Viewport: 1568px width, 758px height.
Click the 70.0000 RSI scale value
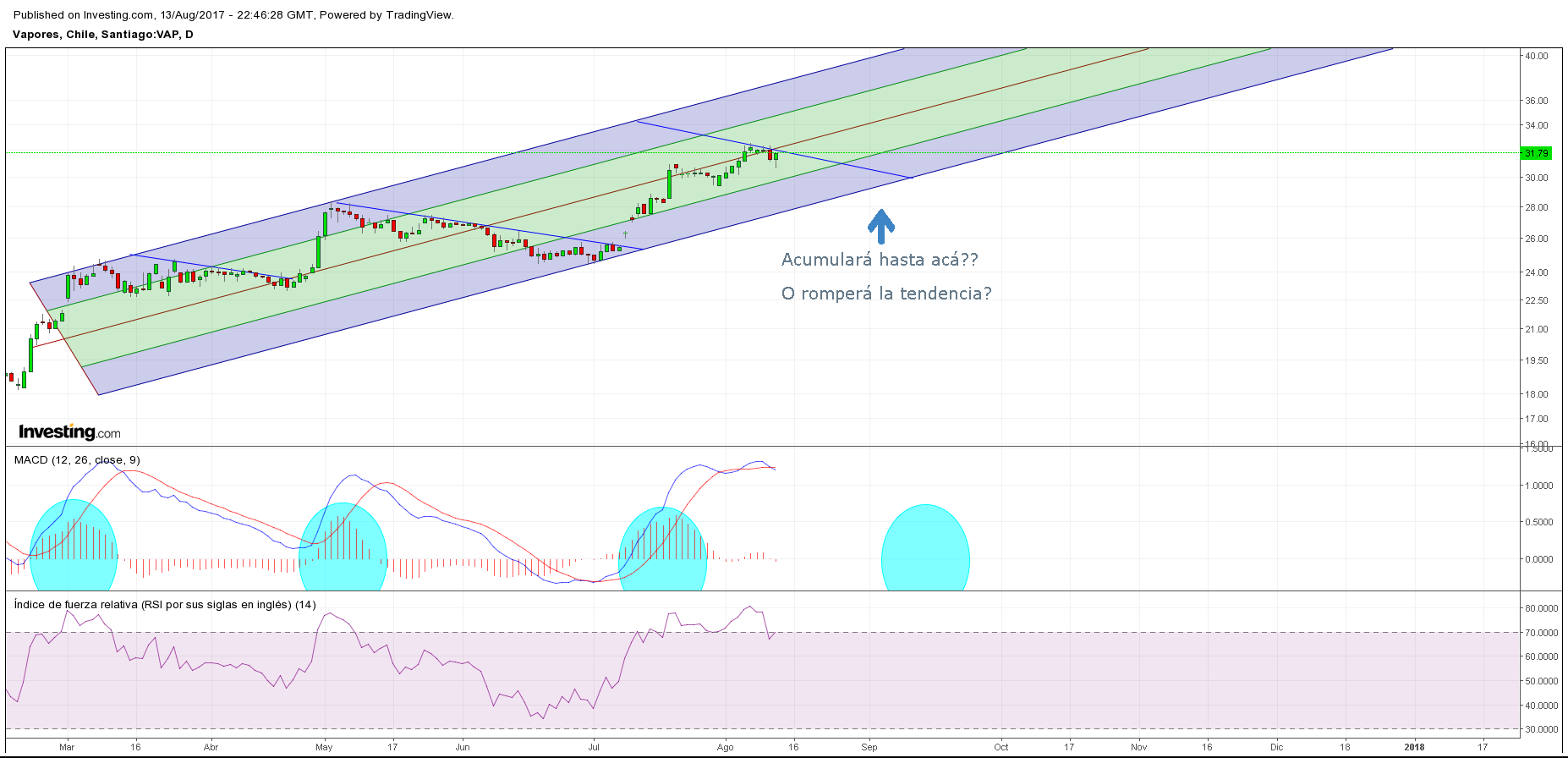click(1542, 633)
